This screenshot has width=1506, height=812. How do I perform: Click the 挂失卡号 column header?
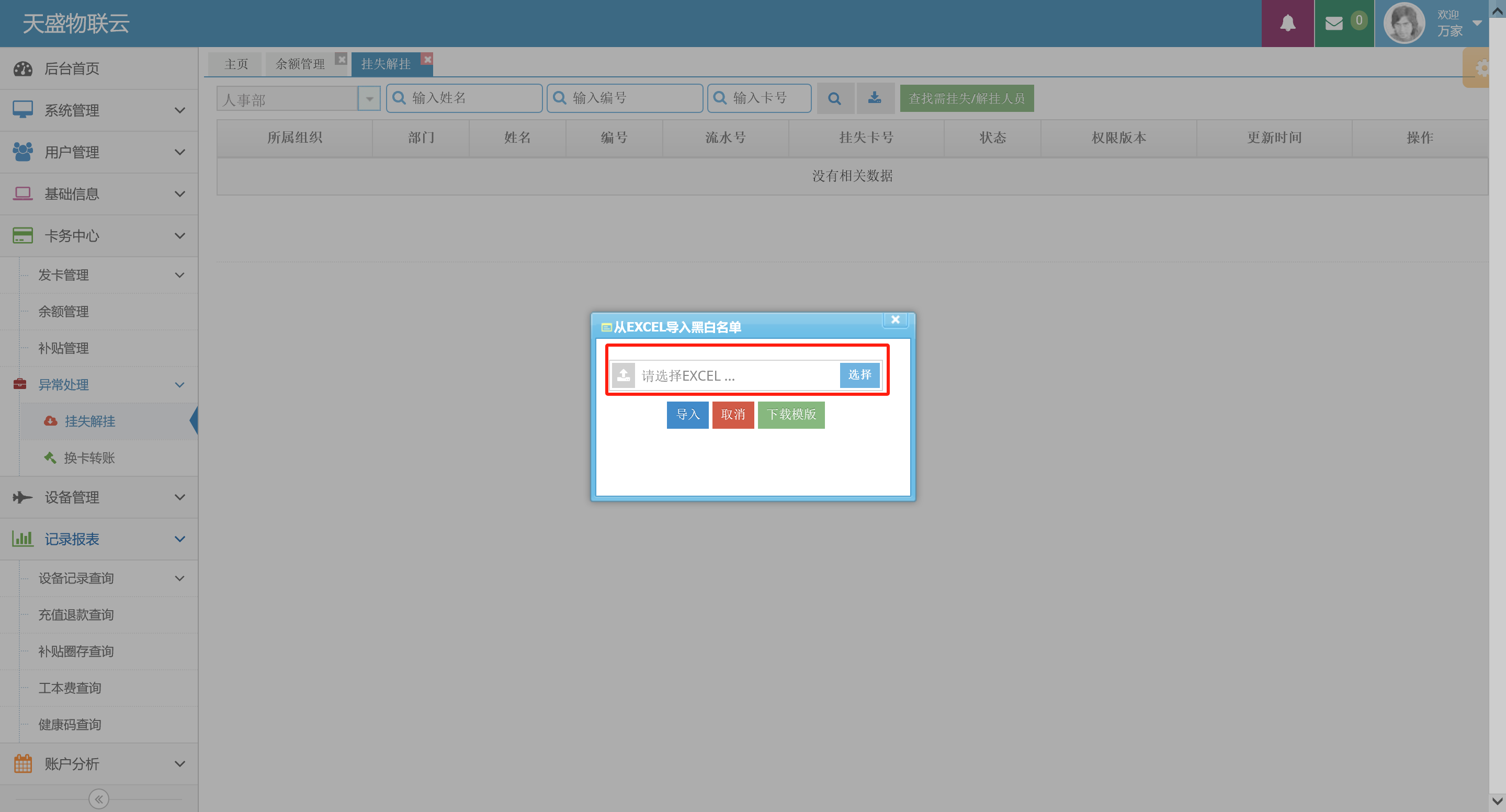point(866,138)
